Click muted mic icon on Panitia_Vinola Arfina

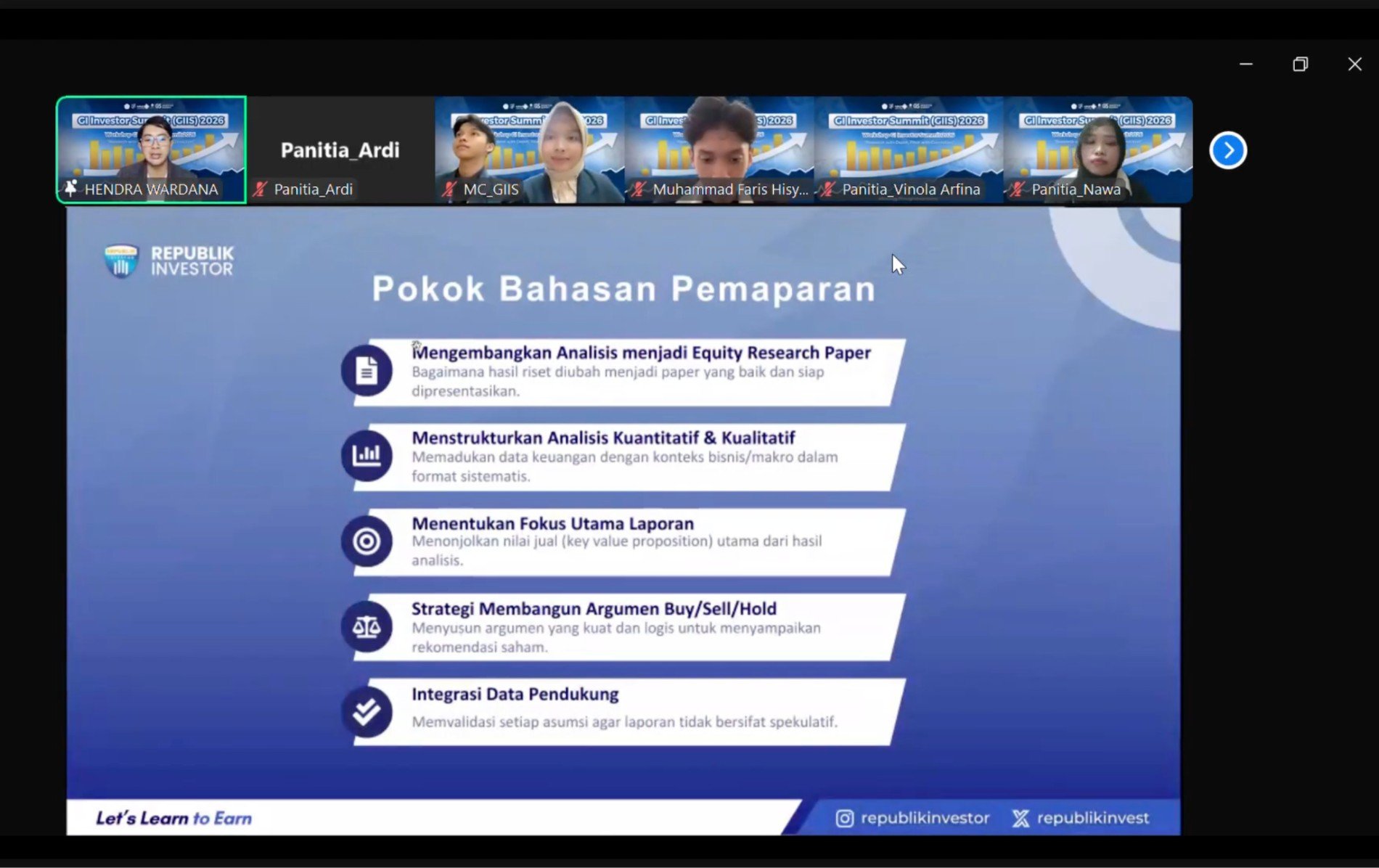[x=828, y=189]
